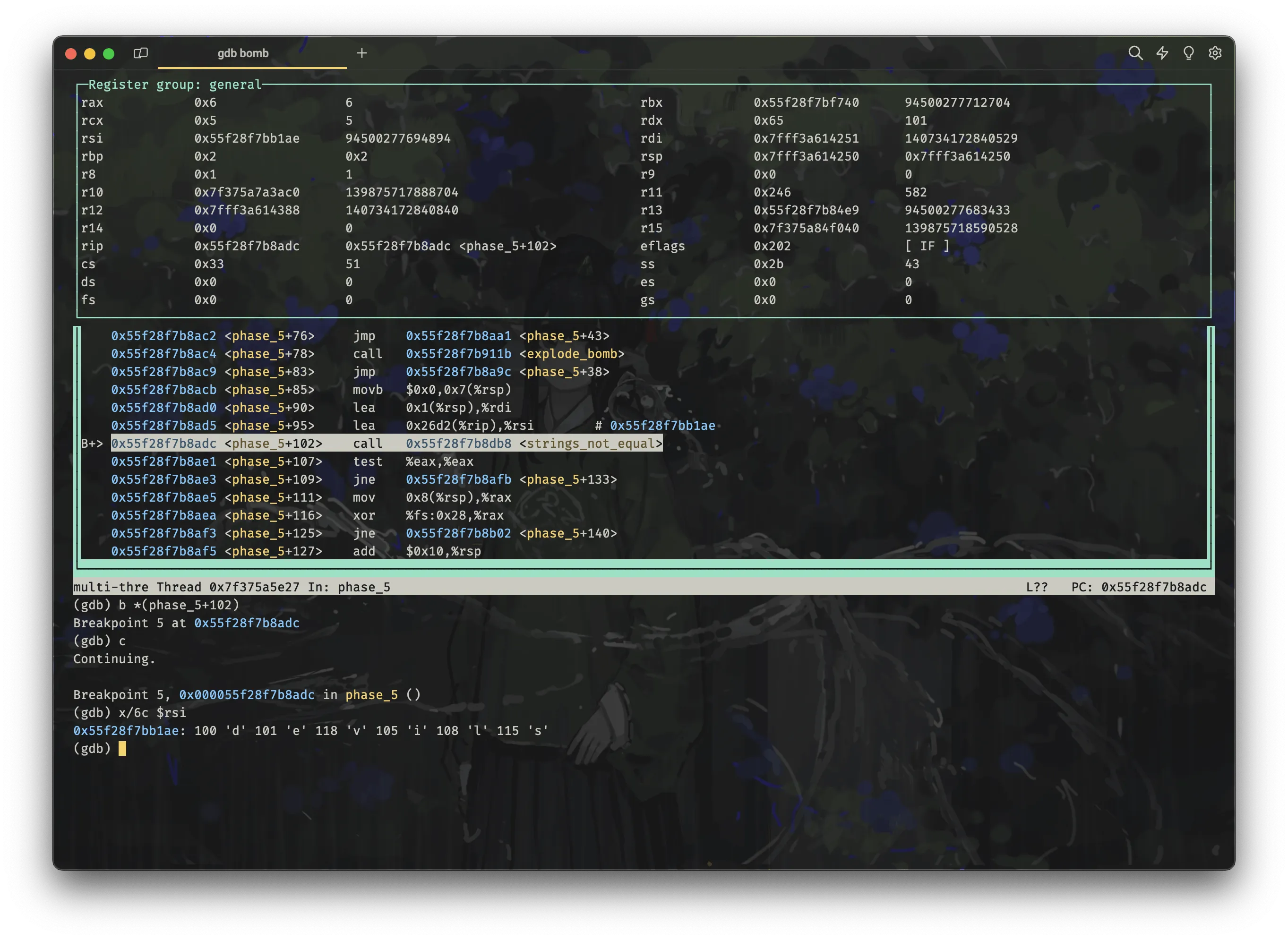Click rax register value 0x6
Viewport: 1288px width, 940px height.
(x=206, y=103)
